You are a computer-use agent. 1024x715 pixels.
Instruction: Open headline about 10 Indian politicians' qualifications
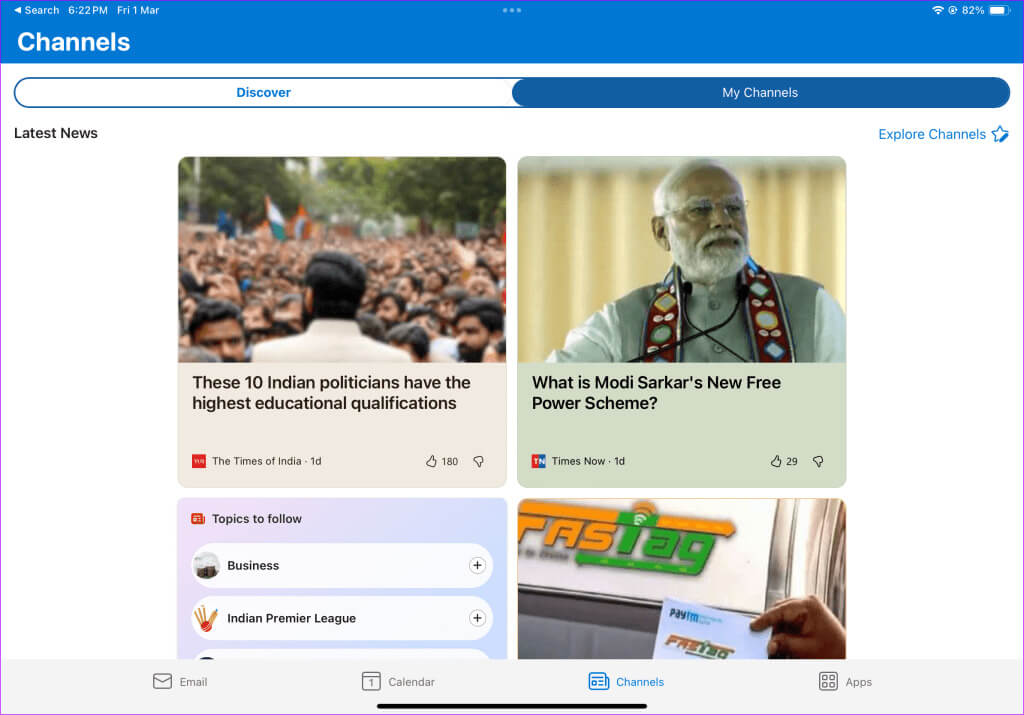click(331, 392)
